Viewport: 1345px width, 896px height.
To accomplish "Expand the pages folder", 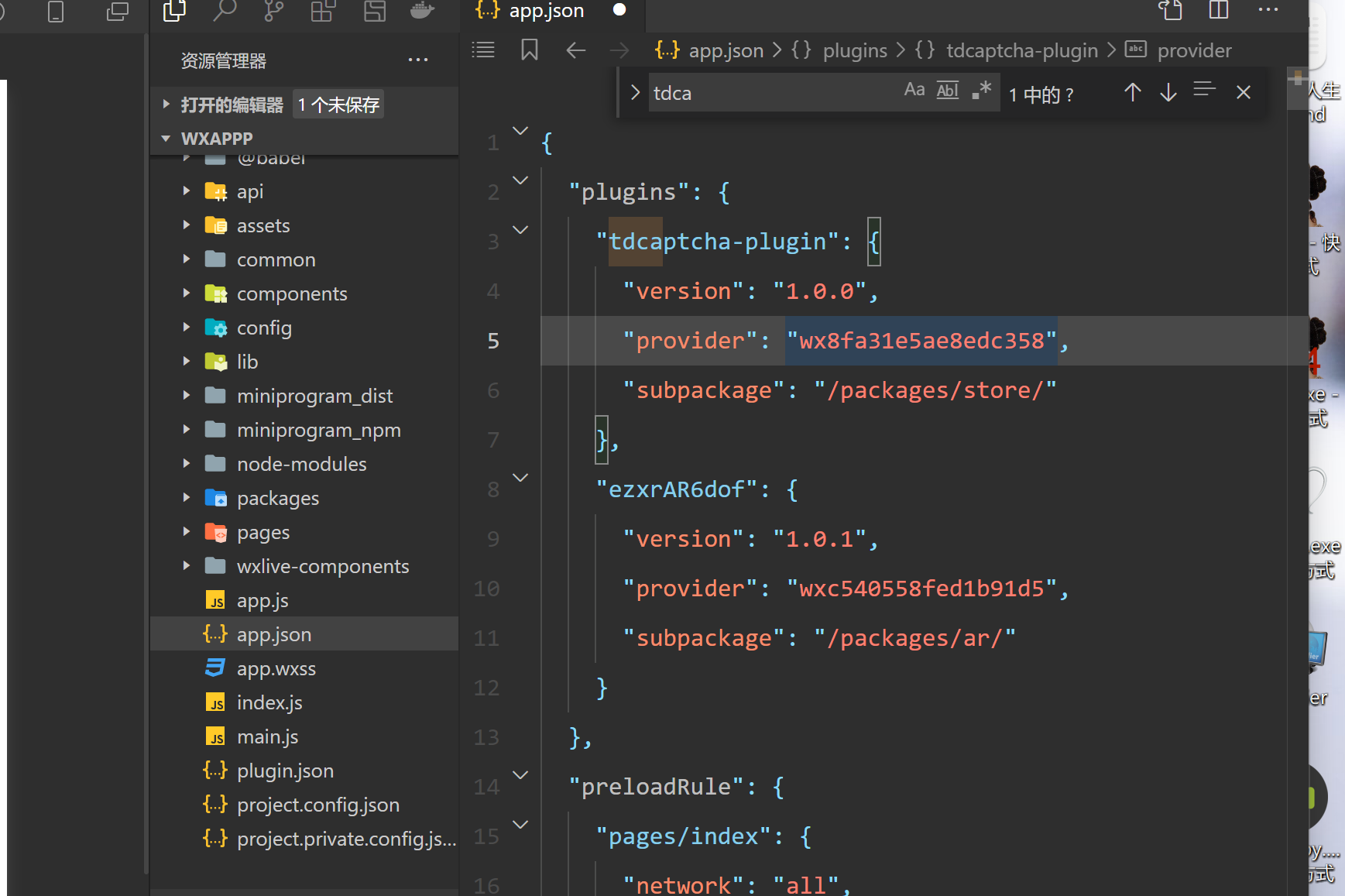I will (187, 531).
